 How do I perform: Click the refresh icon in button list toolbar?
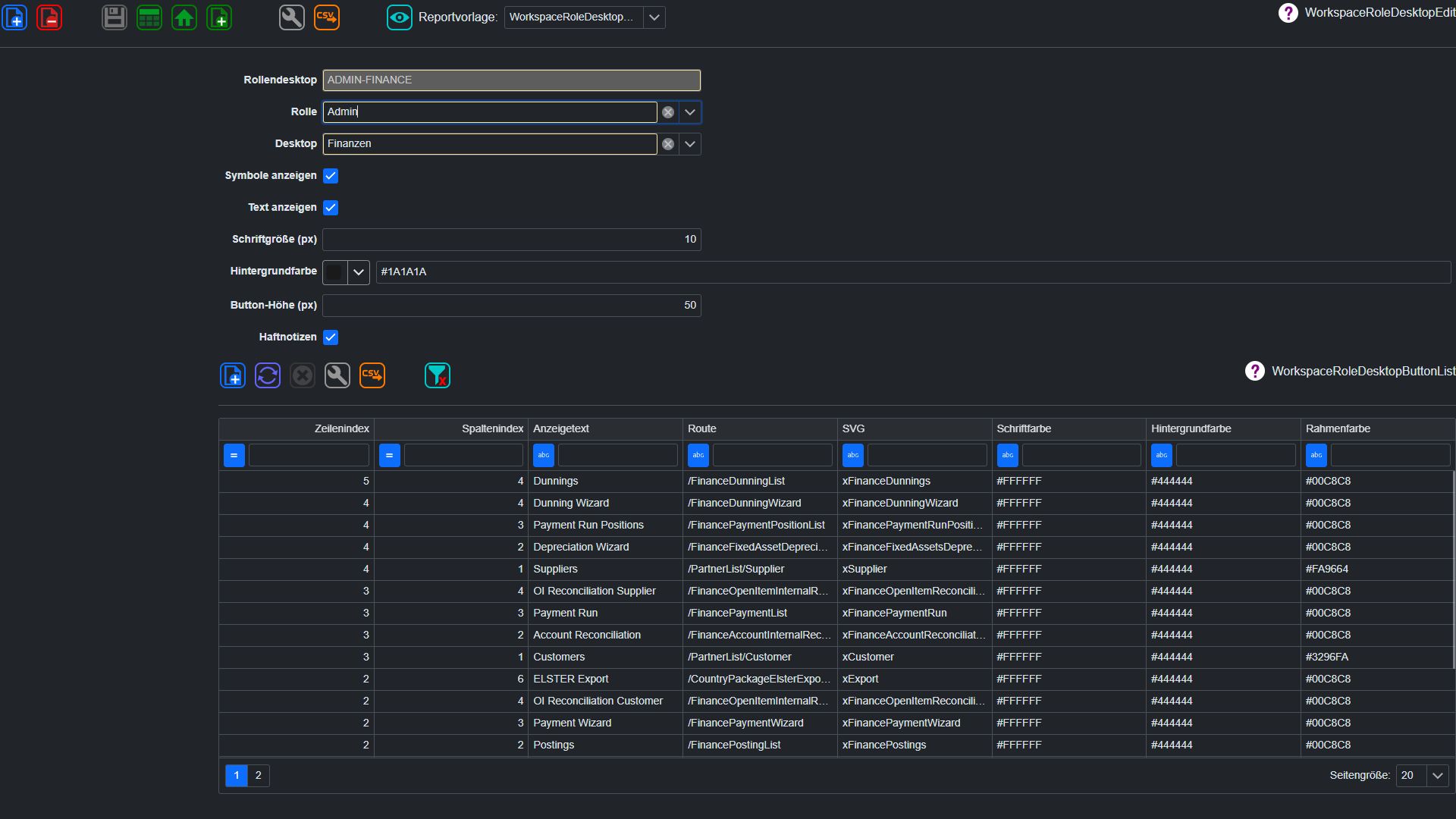[x=268, y=375]
